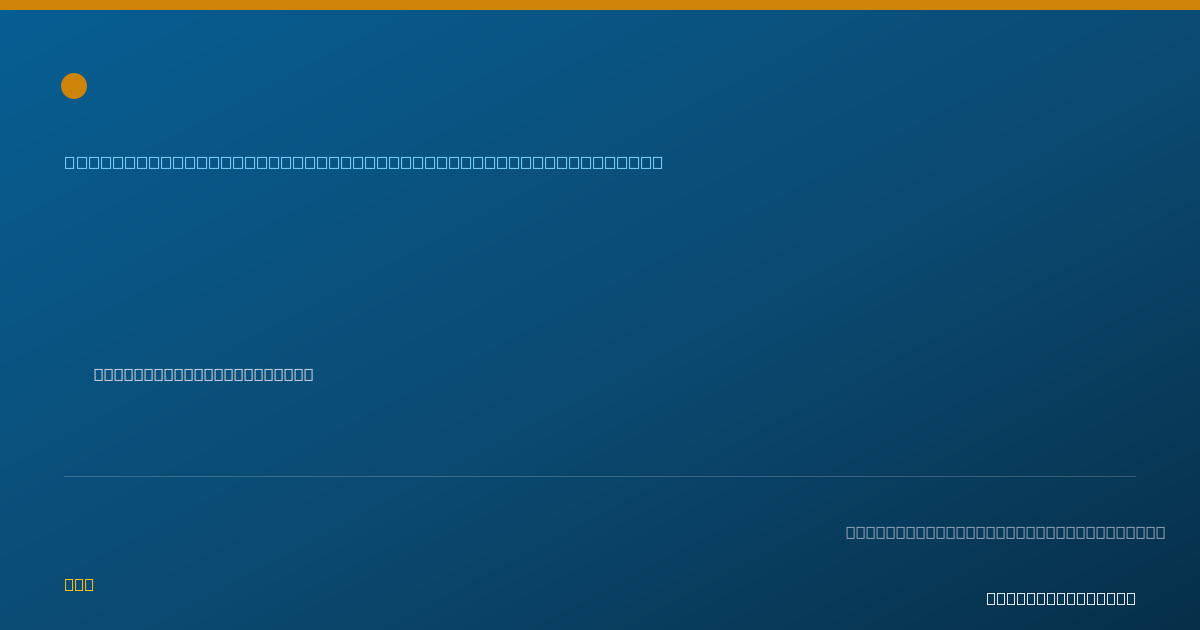Click the right end of the divider line

click(x=1135, y=476)
